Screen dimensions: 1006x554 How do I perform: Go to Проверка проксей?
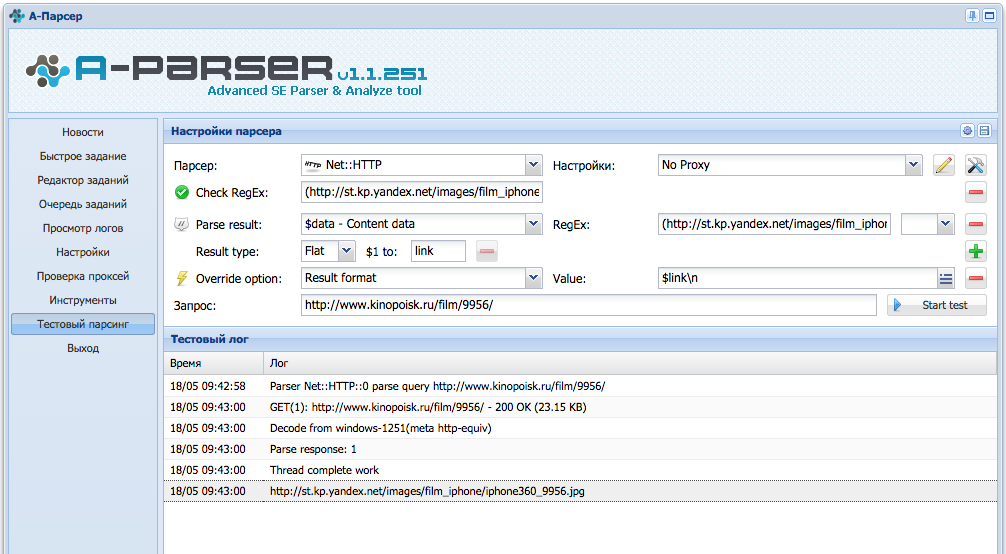click(x=83, y=276)
